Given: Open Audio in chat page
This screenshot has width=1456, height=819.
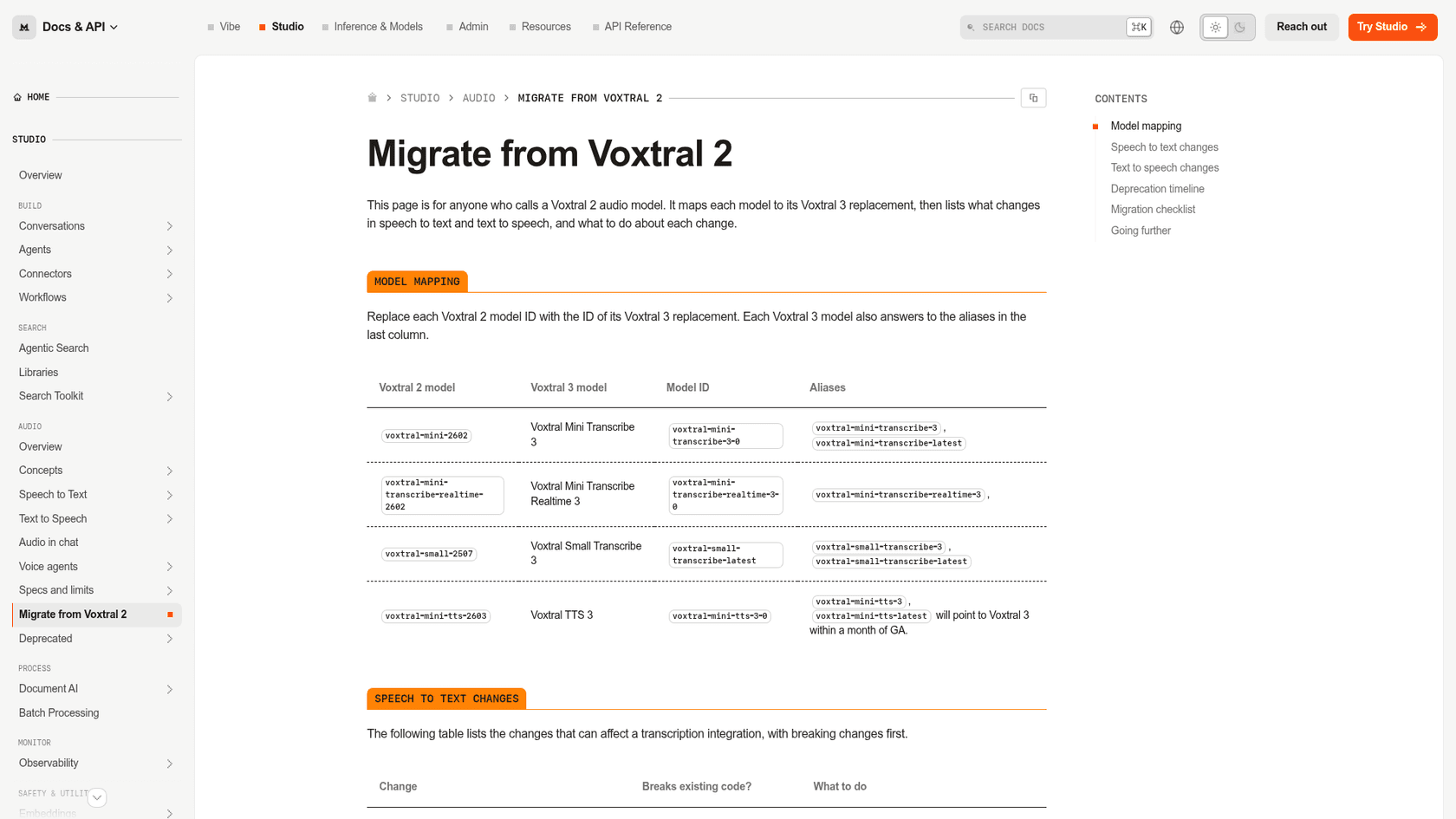Looking at the screenshot, I should 49,543.
